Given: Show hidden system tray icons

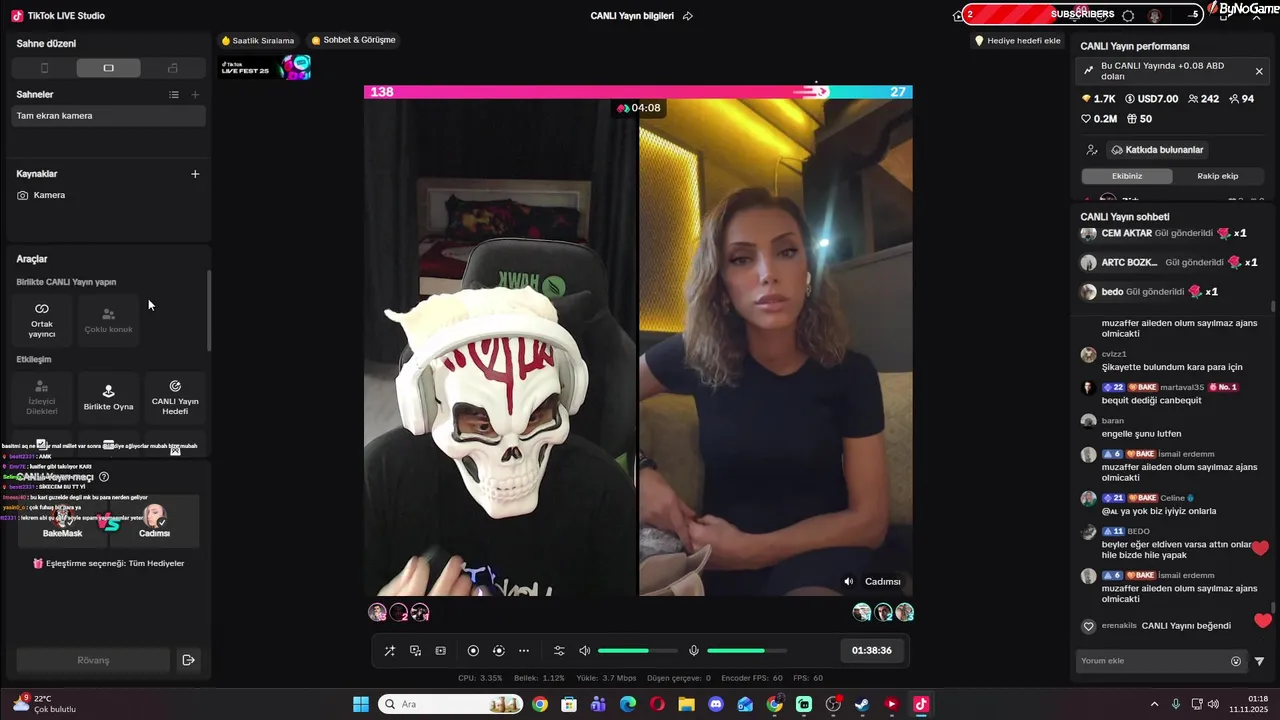Looking at the screenshot, I should click(1154, 704).
